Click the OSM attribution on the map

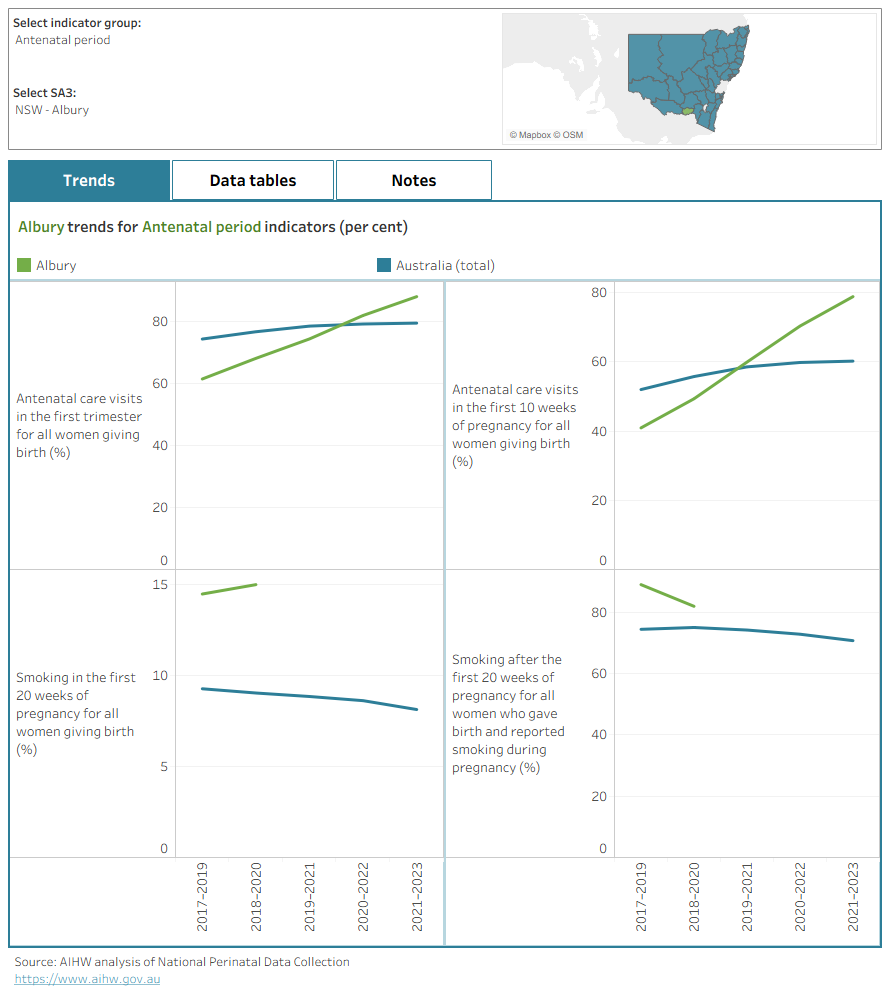pyautogui.click(x=568, y=135)
